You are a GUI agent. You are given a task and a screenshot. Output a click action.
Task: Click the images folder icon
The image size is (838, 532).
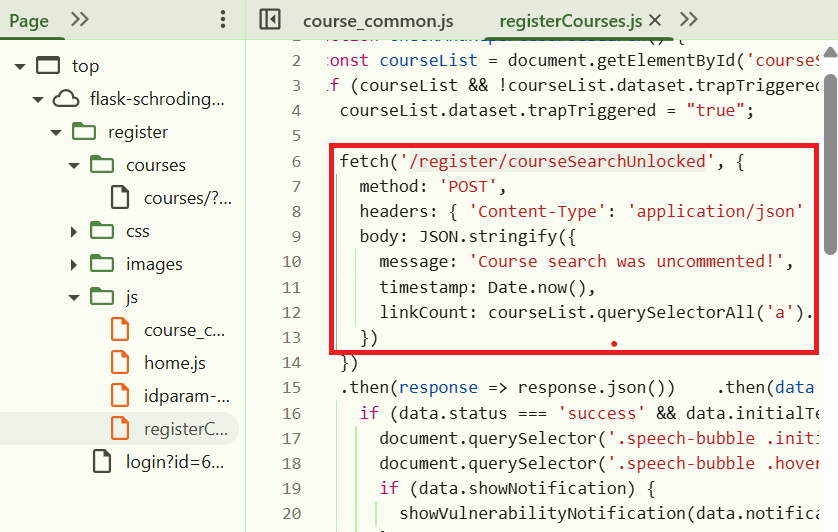[102, 263]
